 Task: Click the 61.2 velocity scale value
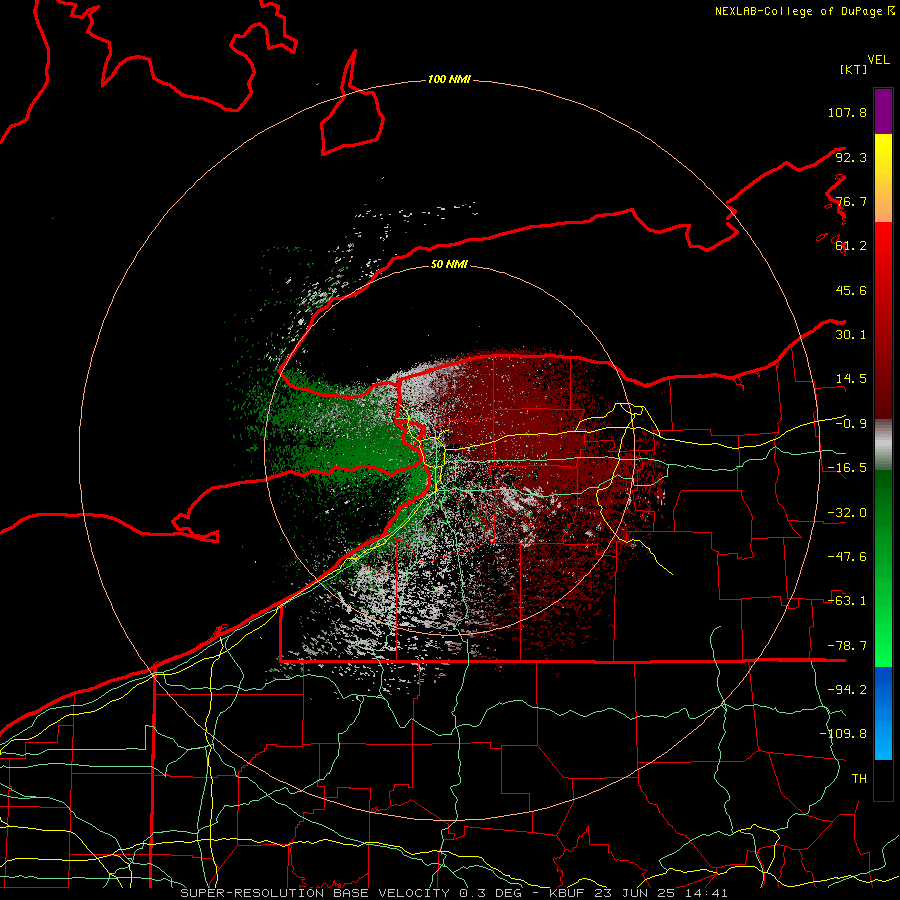[x=851, y=246]
